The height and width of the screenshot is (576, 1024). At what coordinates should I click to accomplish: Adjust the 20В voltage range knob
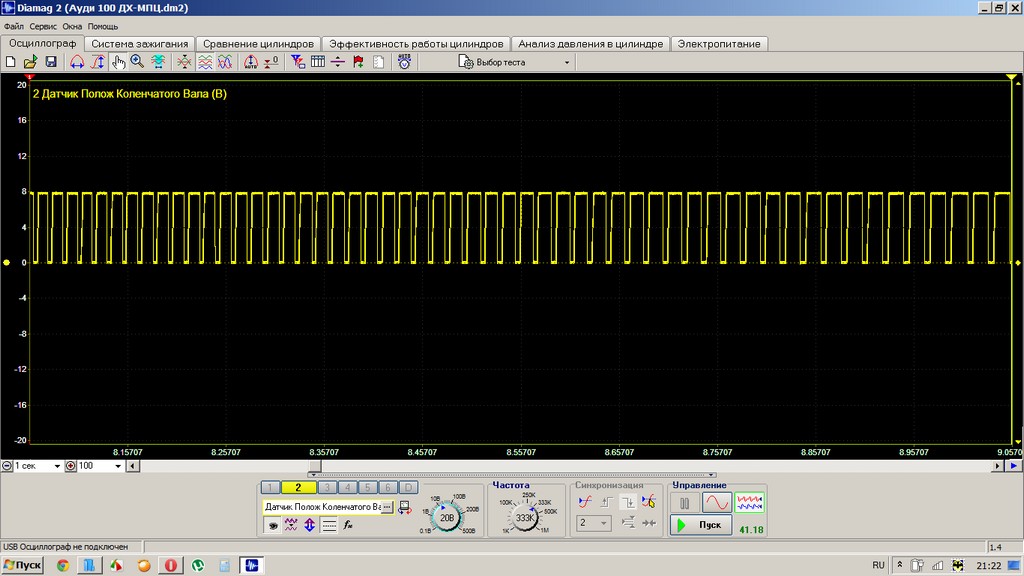[x=447, y=517]
